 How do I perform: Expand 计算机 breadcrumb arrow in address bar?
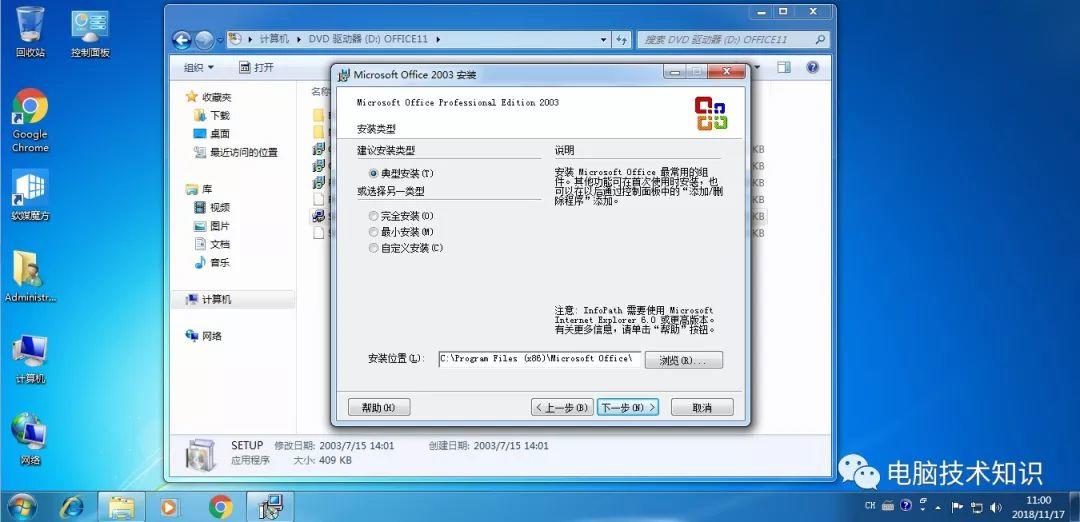click(x=300, y=39)
